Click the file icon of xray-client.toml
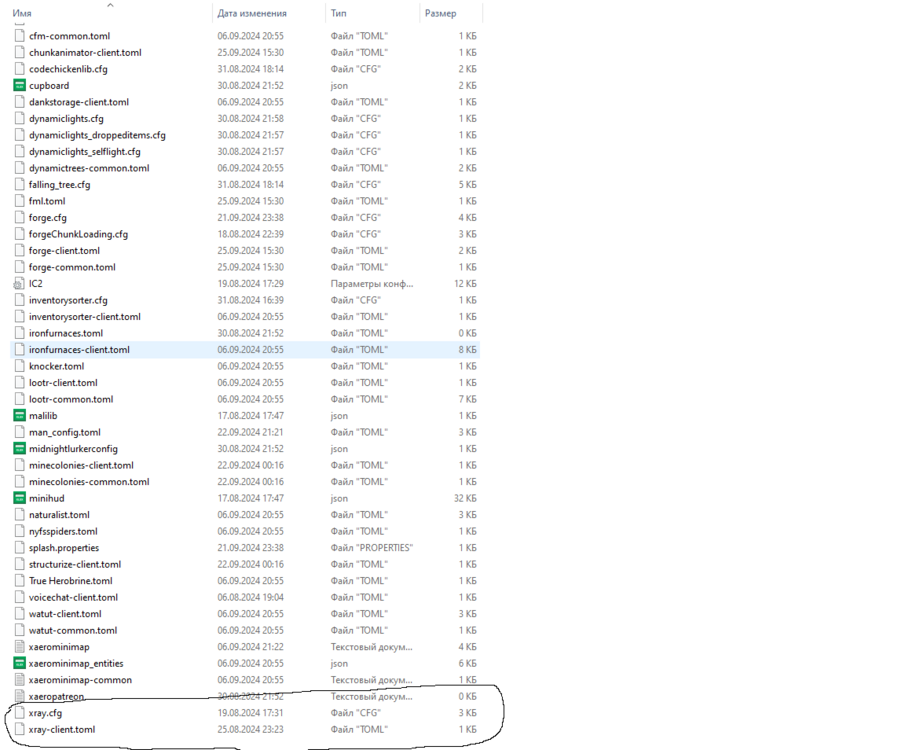 [20, 729]
